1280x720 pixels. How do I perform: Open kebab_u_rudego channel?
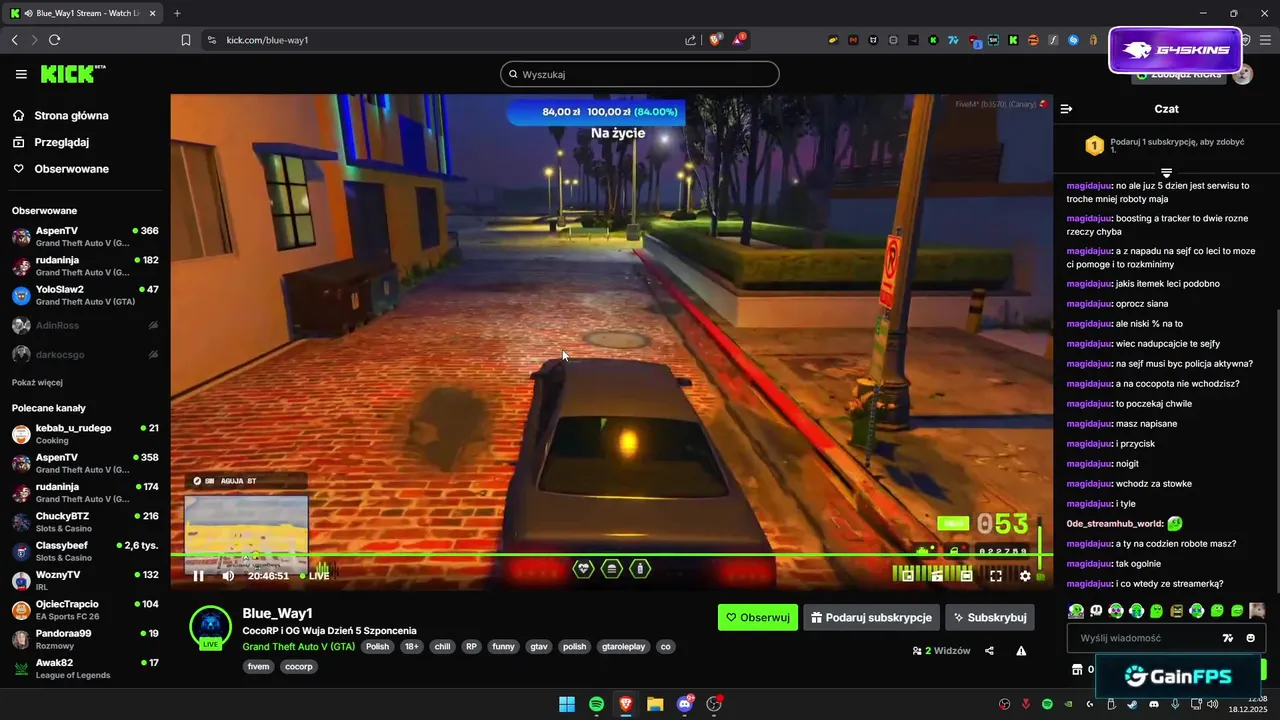point(85,434)
